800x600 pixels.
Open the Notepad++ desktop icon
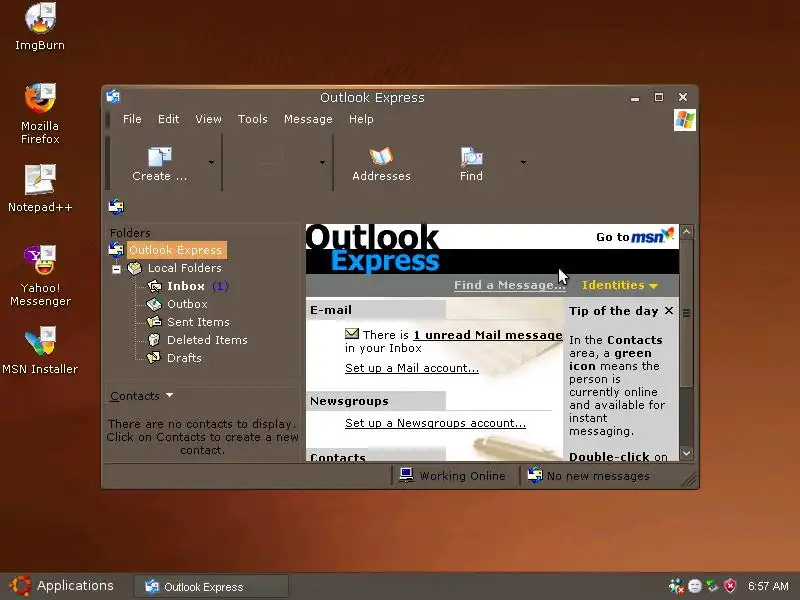[x=40, y=179]
